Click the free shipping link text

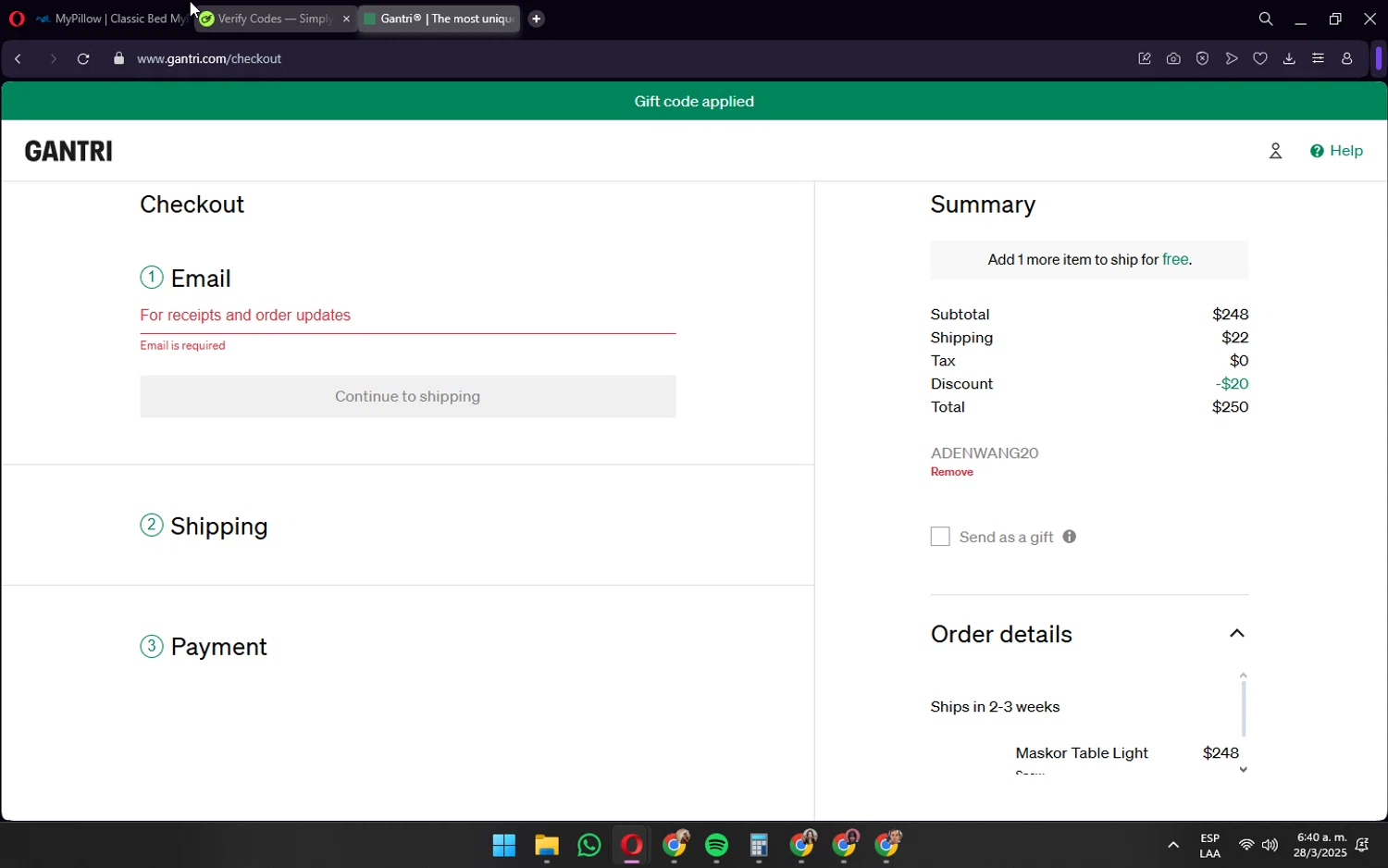(x=1175, y=259)
